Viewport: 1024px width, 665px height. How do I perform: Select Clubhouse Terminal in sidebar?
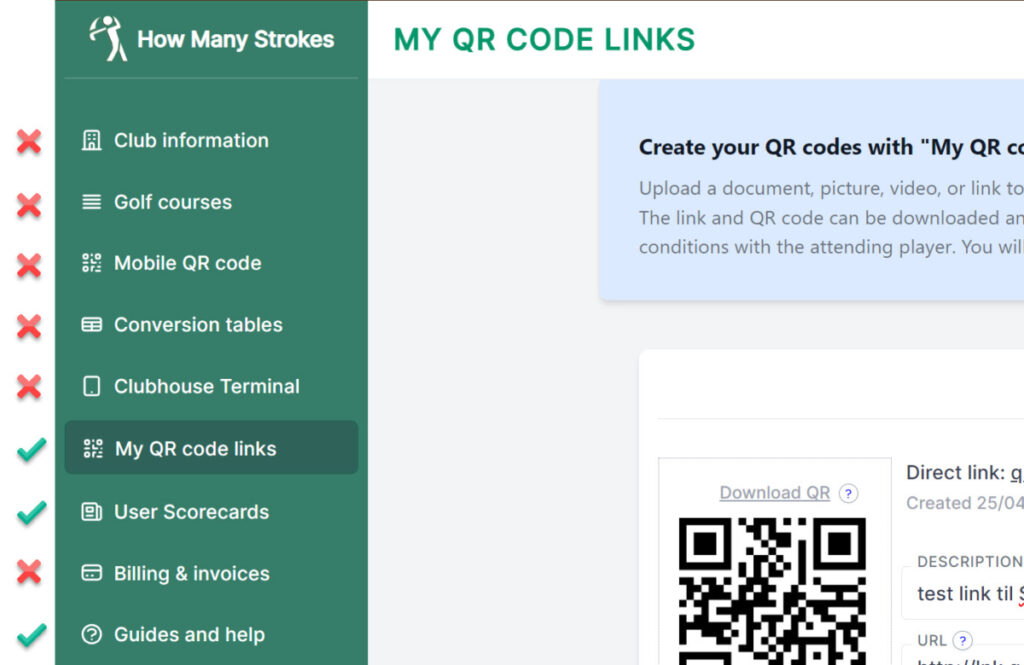(x=211, y=386)
